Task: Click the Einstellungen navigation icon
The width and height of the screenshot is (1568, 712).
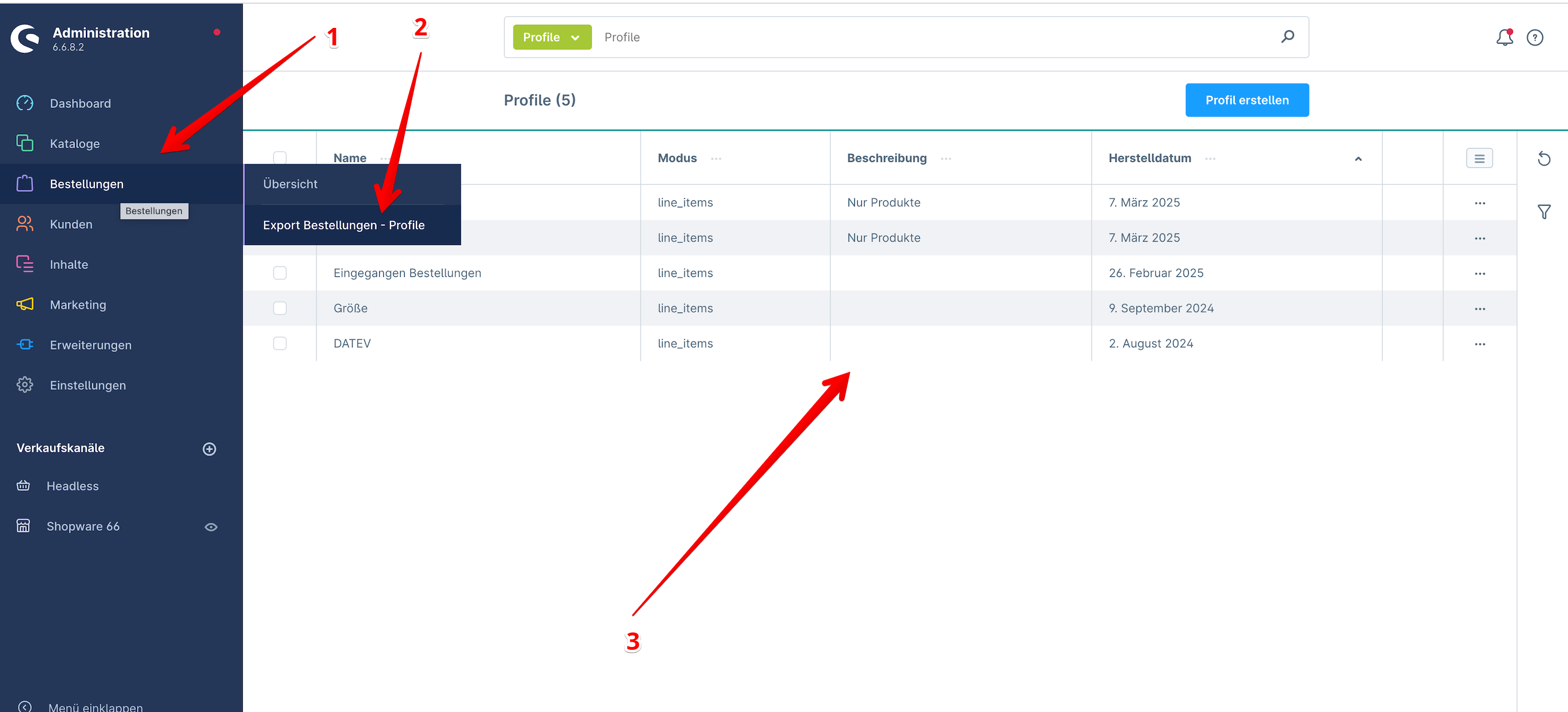Action: click(x=26, y=385)
